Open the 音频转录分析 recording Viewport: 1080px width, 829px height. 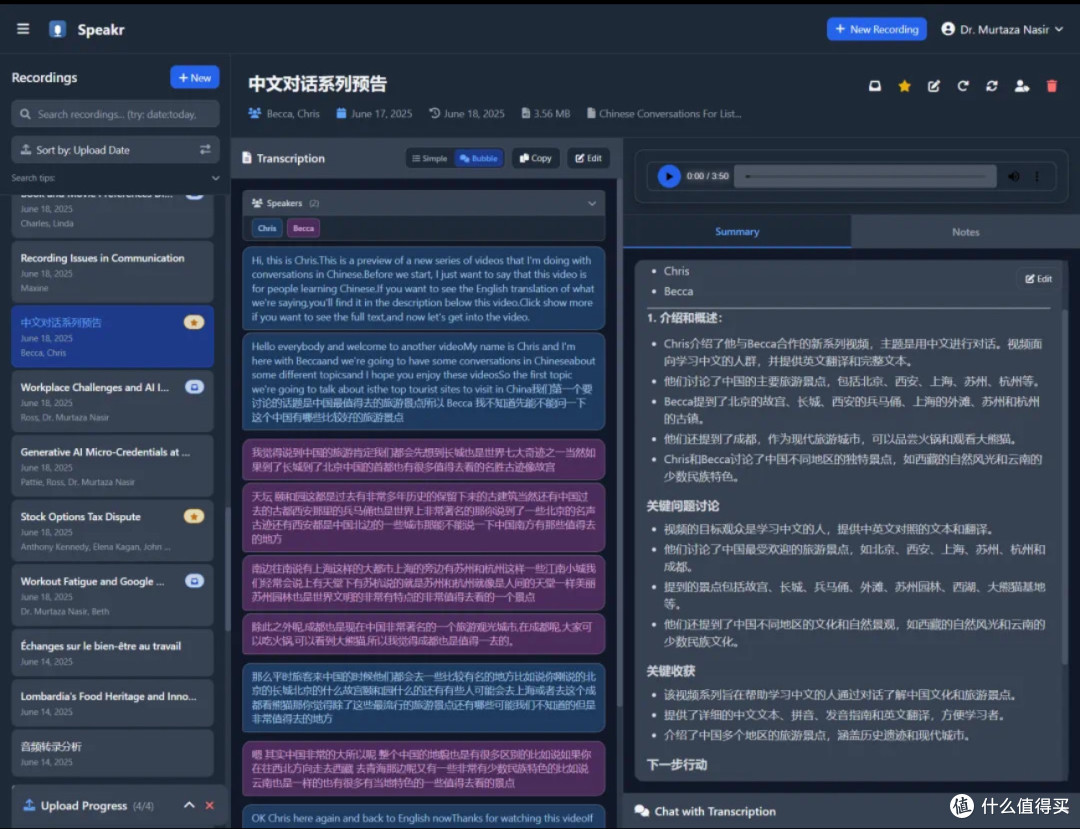tap(112, 753)
